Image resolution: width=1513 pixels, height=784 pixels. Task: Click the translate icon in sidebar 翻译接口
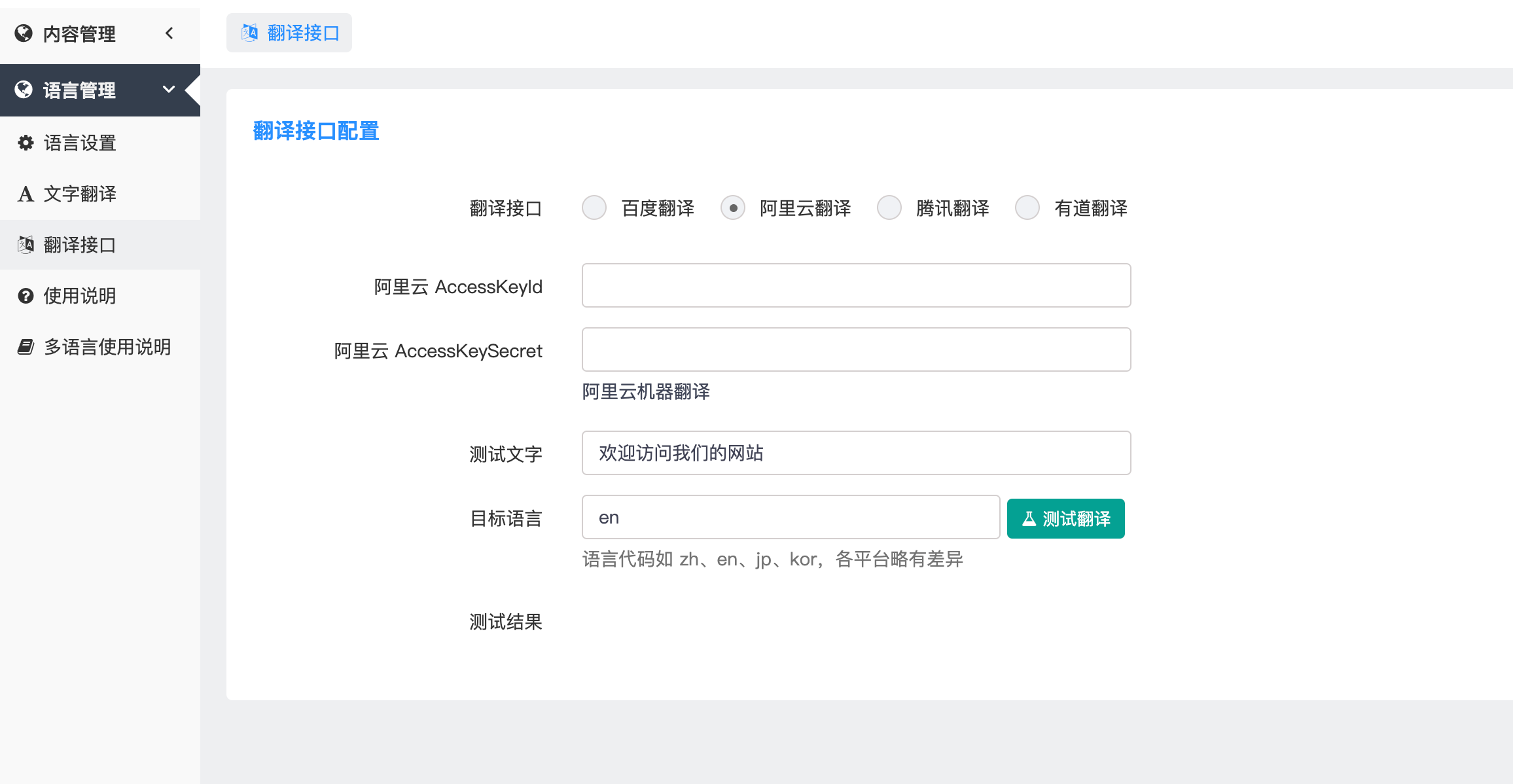(26, 245)
